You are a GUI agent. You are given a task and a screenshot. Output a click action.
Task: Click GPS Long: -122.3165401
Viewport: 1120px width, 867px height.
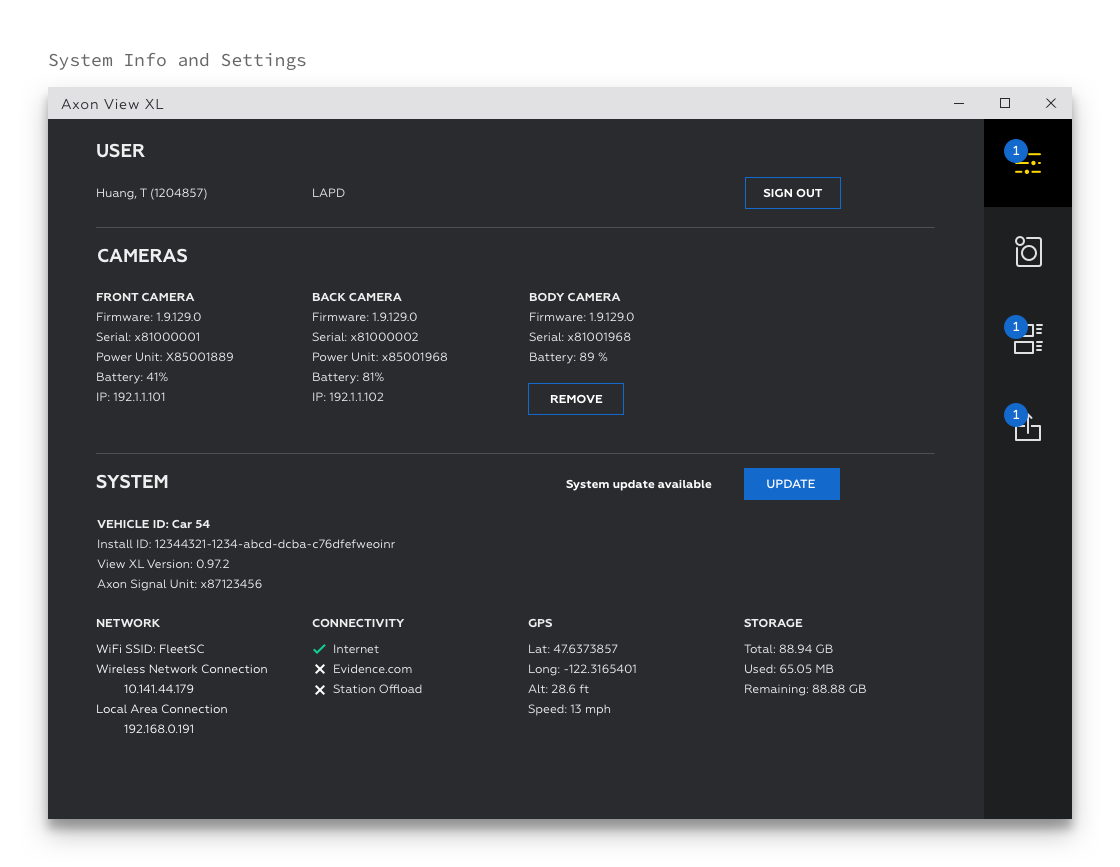[x=582, y=669]
